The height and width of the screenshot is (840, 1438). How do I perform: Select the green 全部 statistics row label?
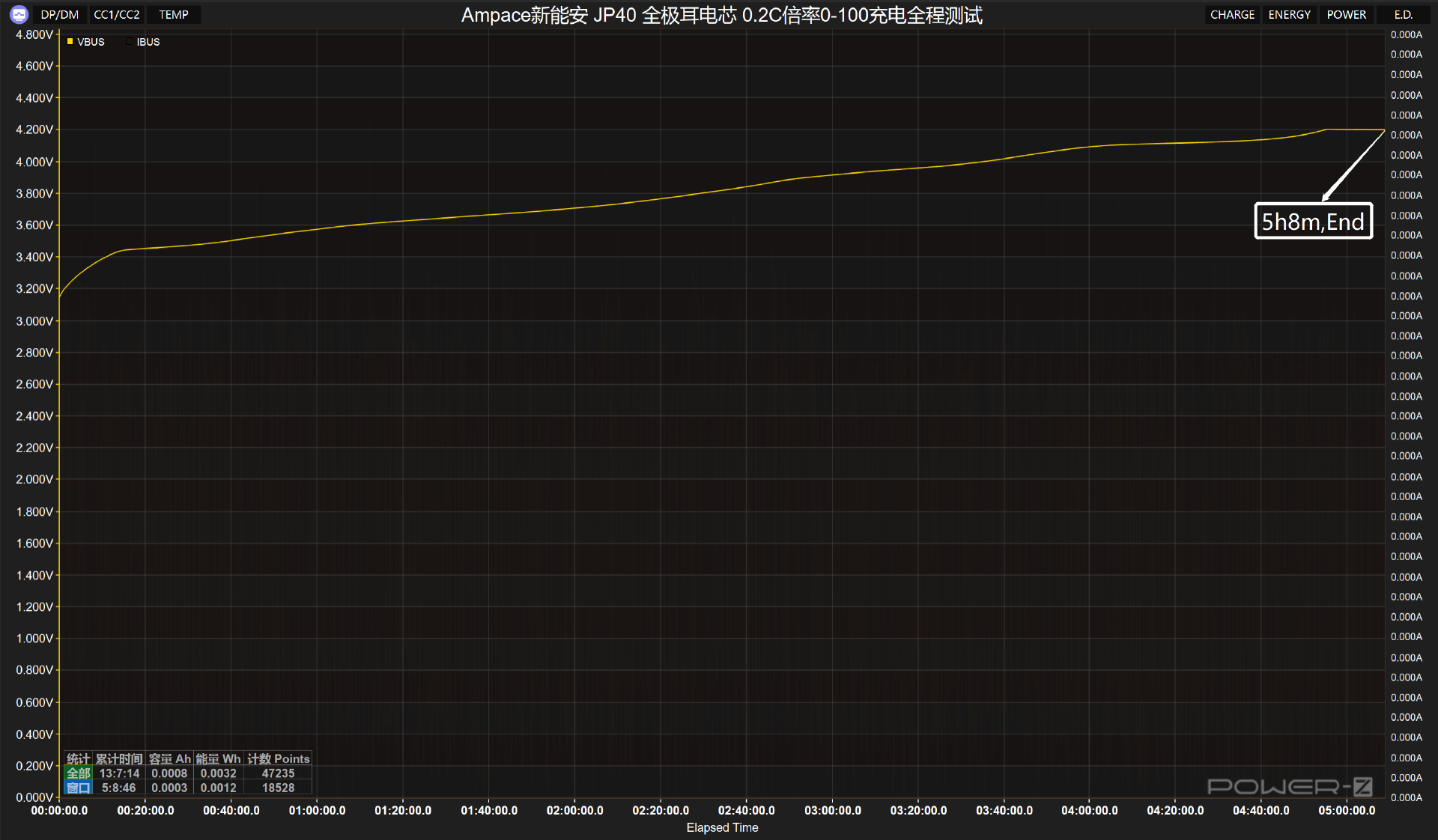[x=79, y=773]
